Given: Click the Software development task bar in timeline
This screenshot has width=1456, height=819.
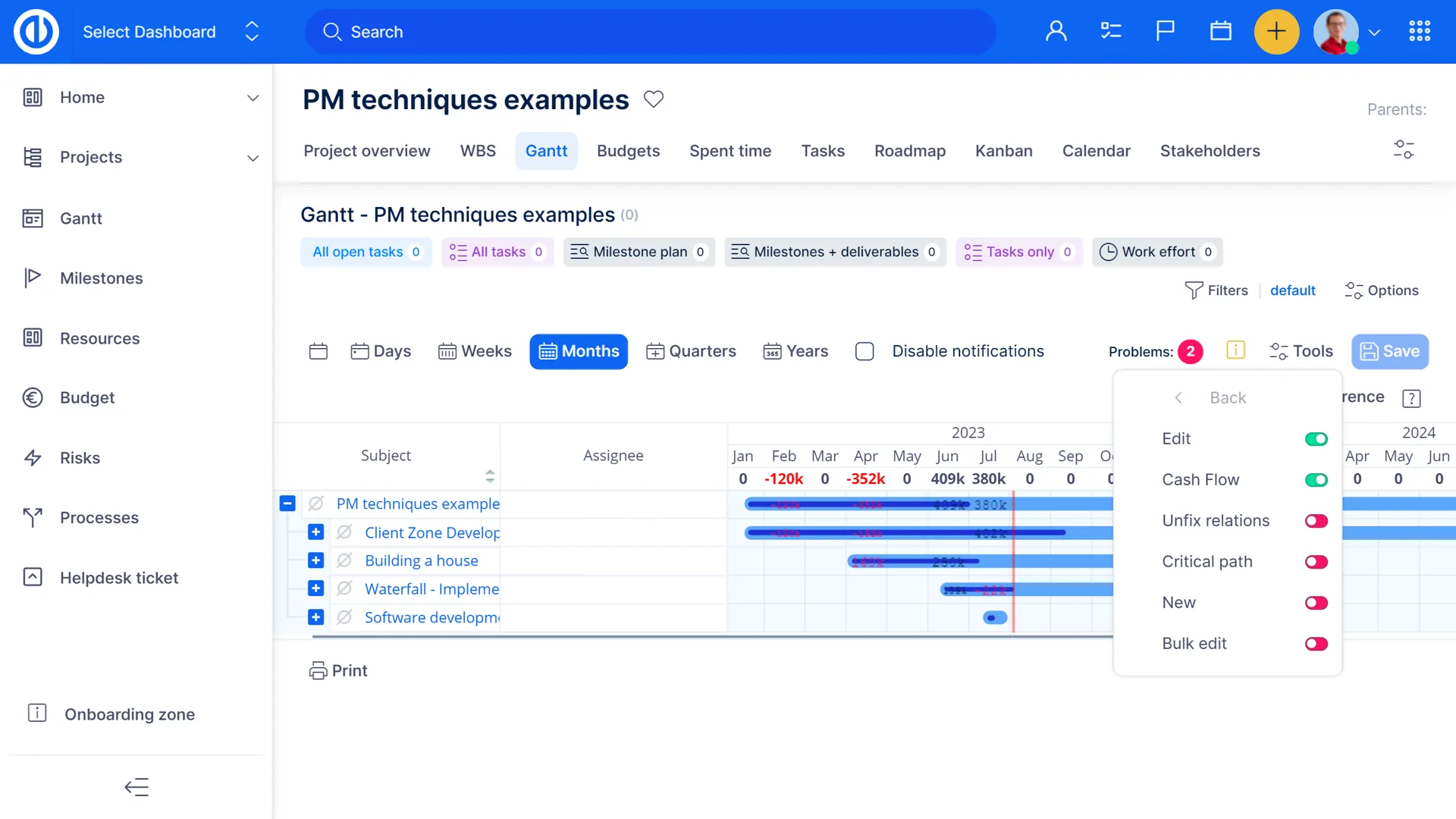Looking at the screenshot, I should [994, 617].
